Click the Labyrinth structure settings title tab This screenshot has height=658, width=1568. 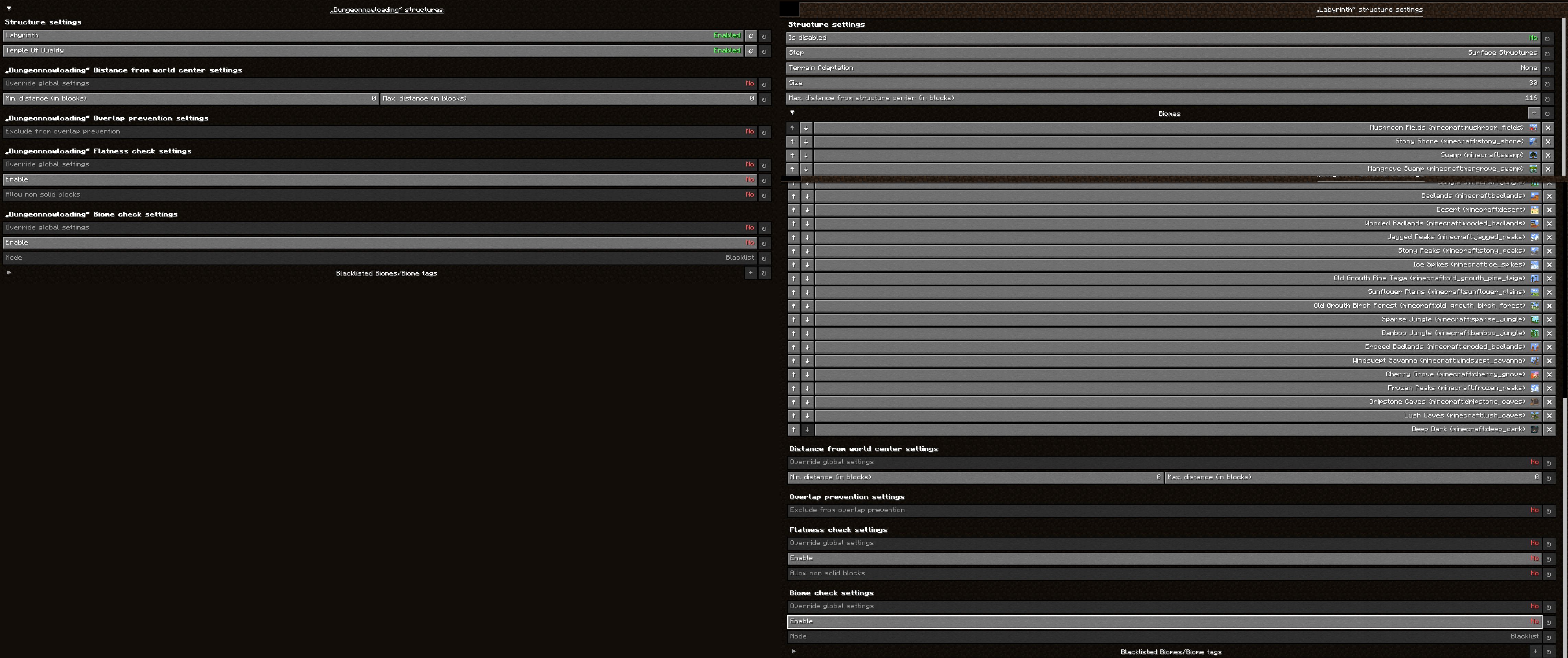coord(1369,10)
